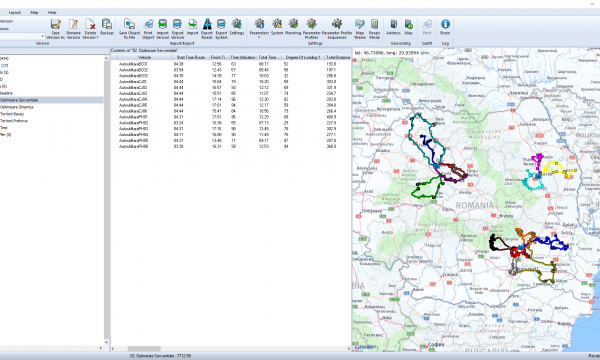The height and width of the screenshot is (360, 600).
Task: Select Optimizare Dinamica in the tree
Action: [17, 107]
